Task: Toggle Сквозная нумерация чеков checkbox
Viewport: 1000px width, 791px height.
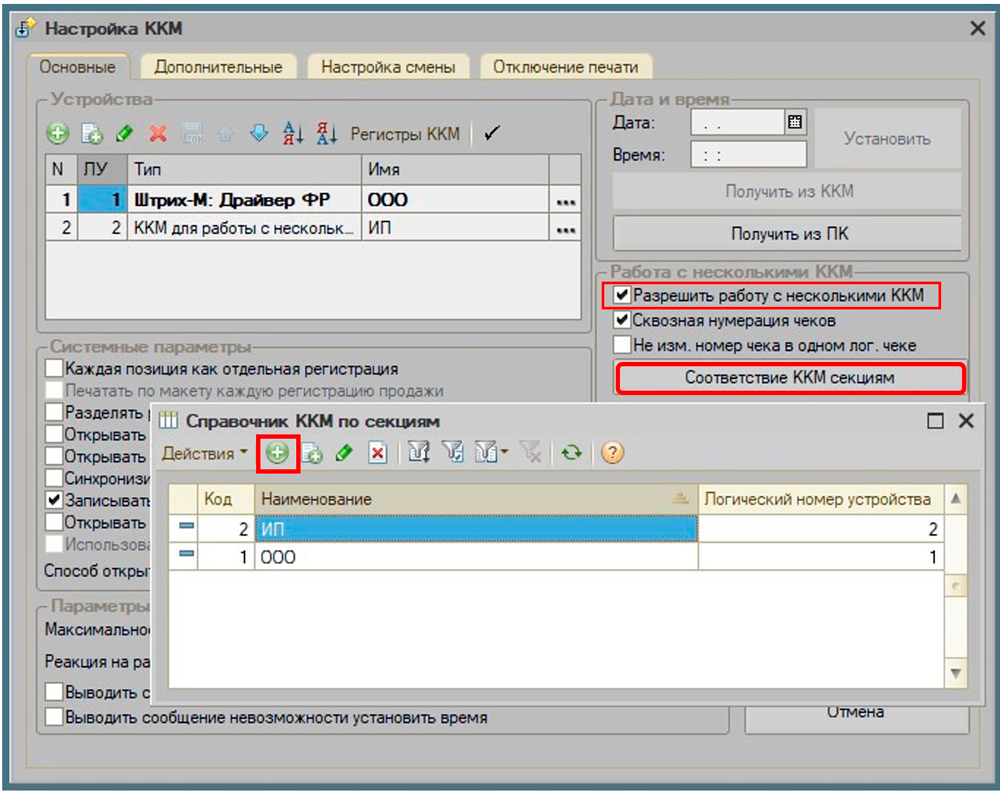Action: (623, 320)
